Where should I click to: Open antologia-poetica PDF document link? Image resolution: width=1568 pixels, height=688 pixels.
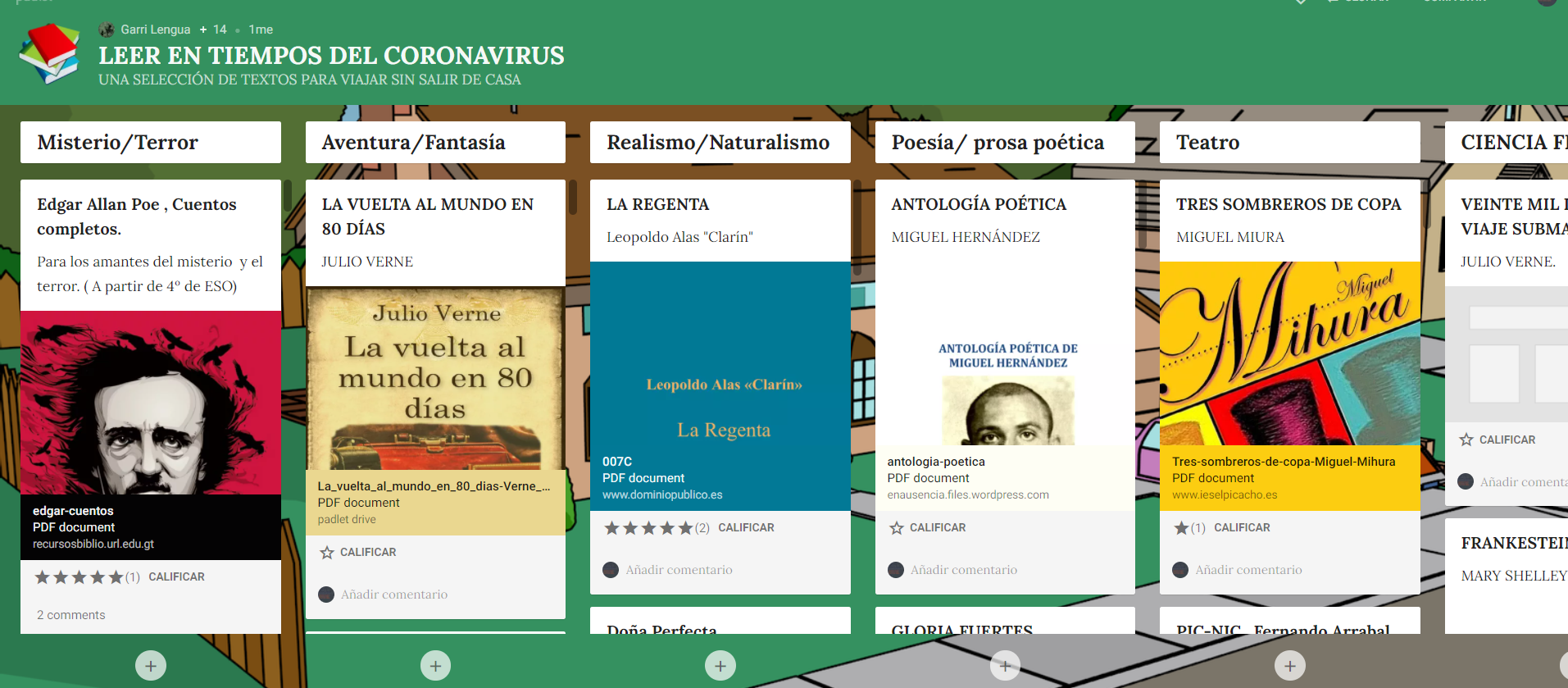(1005, 478)
